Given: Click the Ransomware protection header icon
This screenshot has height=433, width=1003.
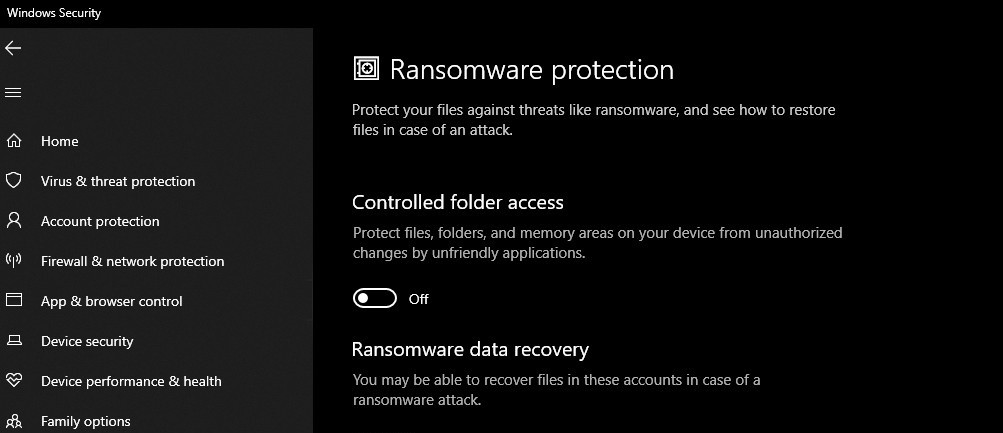Looking at the screenshot, I should [367, 69].
